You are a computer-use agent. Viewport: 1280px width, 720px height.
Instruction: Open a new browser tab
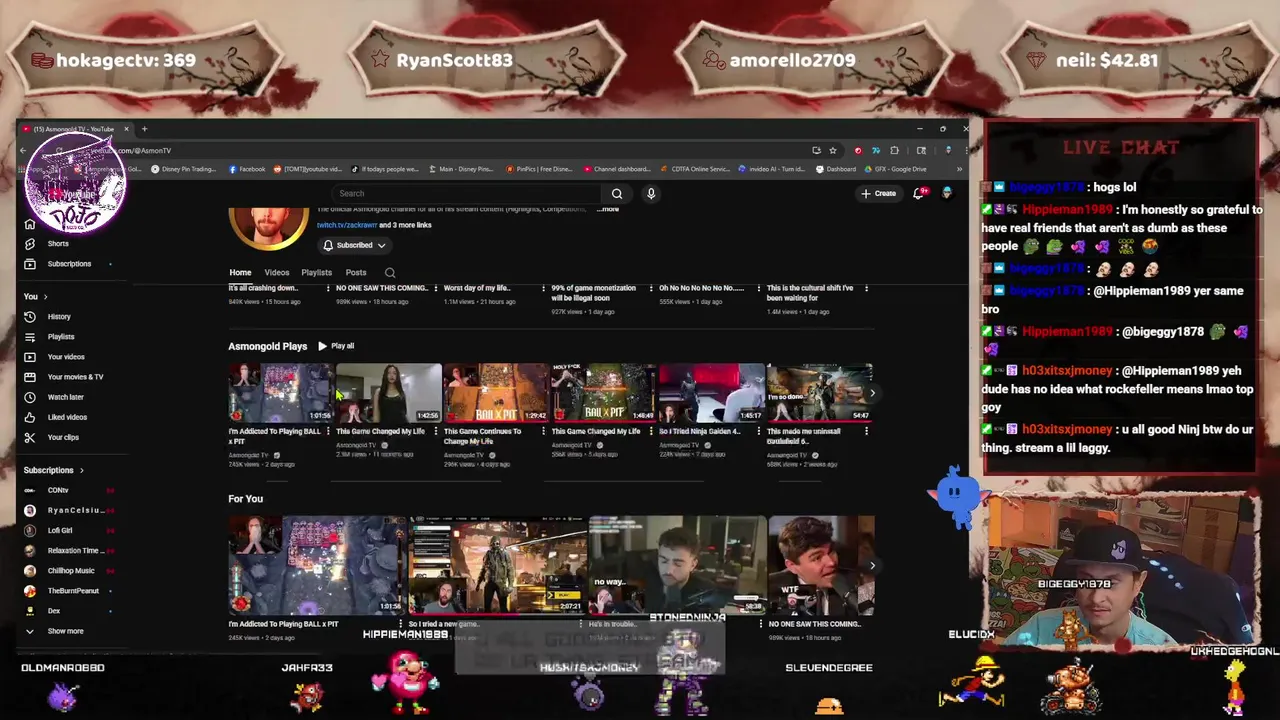[x=144, y=129]
